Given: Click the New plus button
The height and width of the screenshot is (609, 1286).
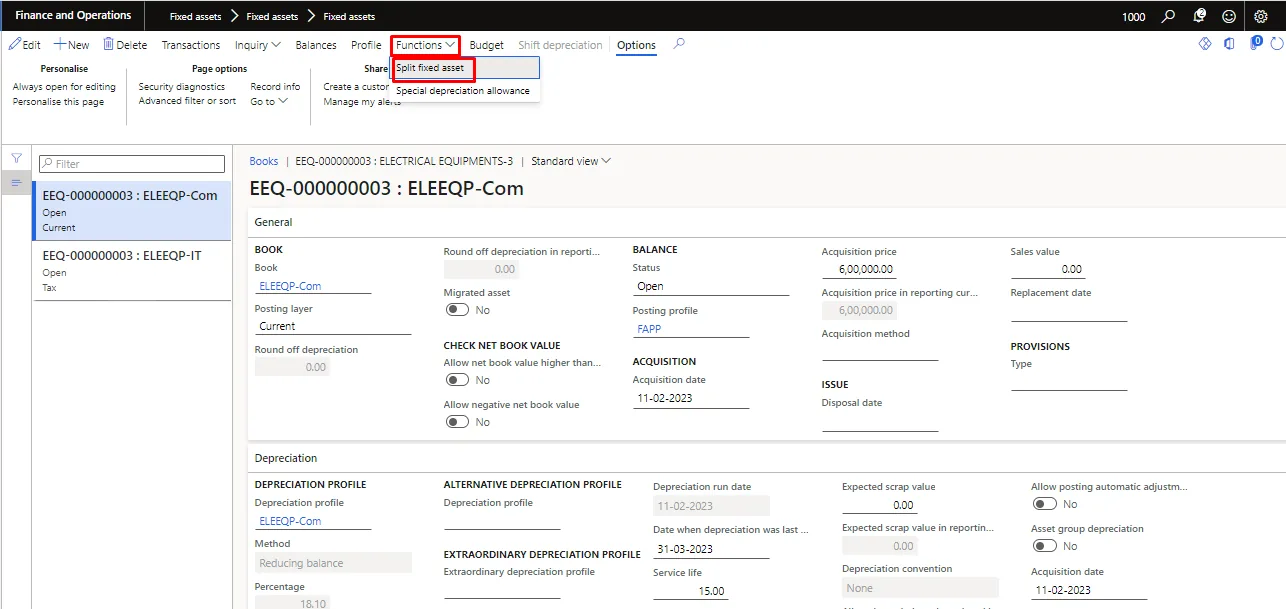Looking at the screenshot, I should tap(72, 45).
